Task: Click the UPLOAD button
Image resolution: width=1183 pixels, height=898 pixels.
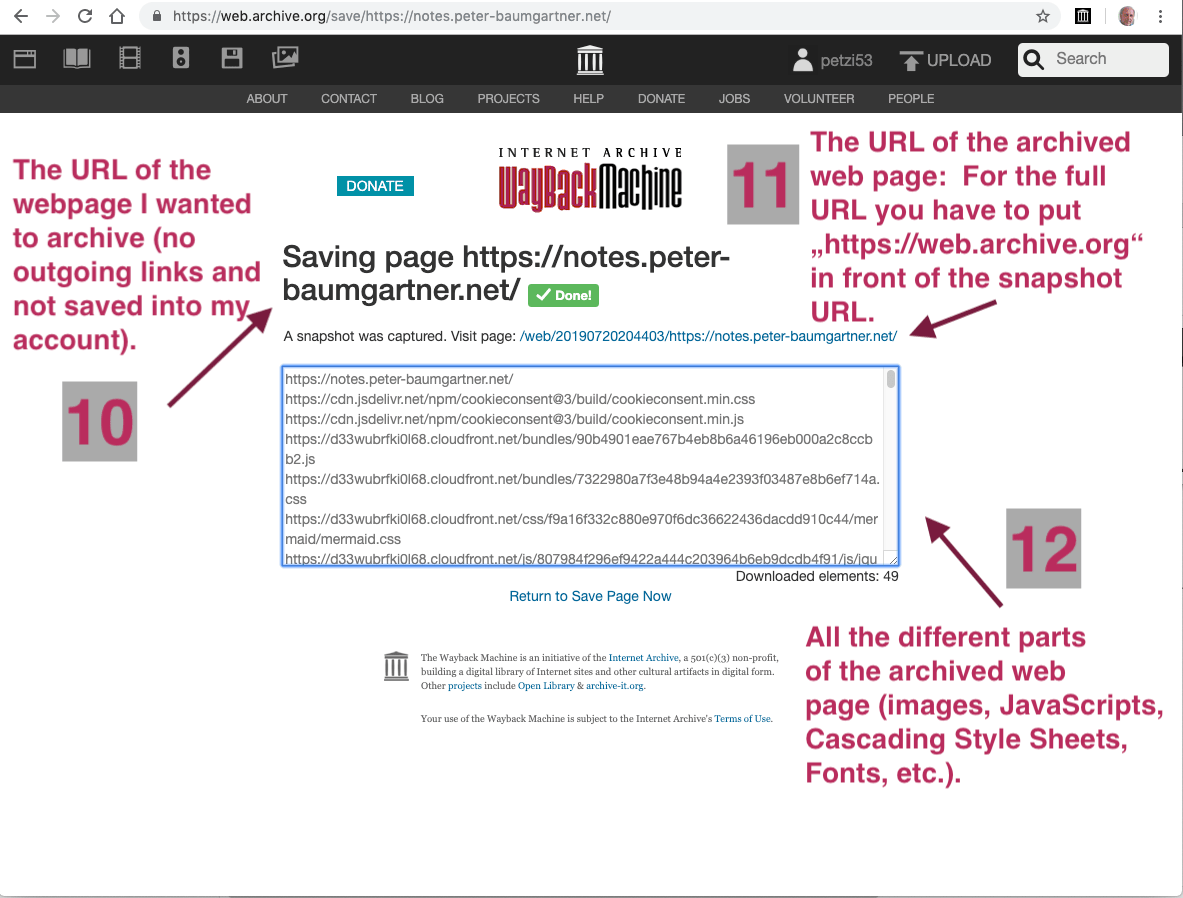Action: (x=945, y=60)
